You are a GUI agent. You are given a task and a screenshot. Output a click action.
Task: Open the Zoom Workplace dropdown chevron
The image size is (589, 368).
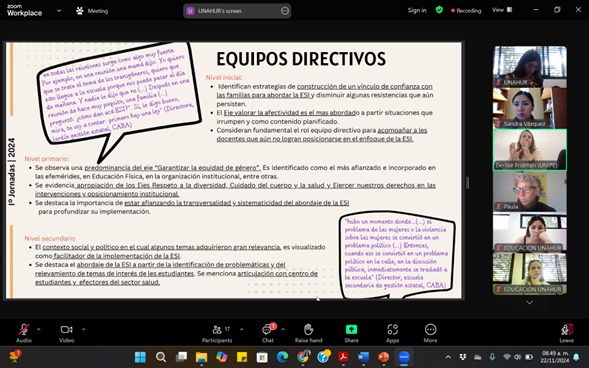coord(59,11)
